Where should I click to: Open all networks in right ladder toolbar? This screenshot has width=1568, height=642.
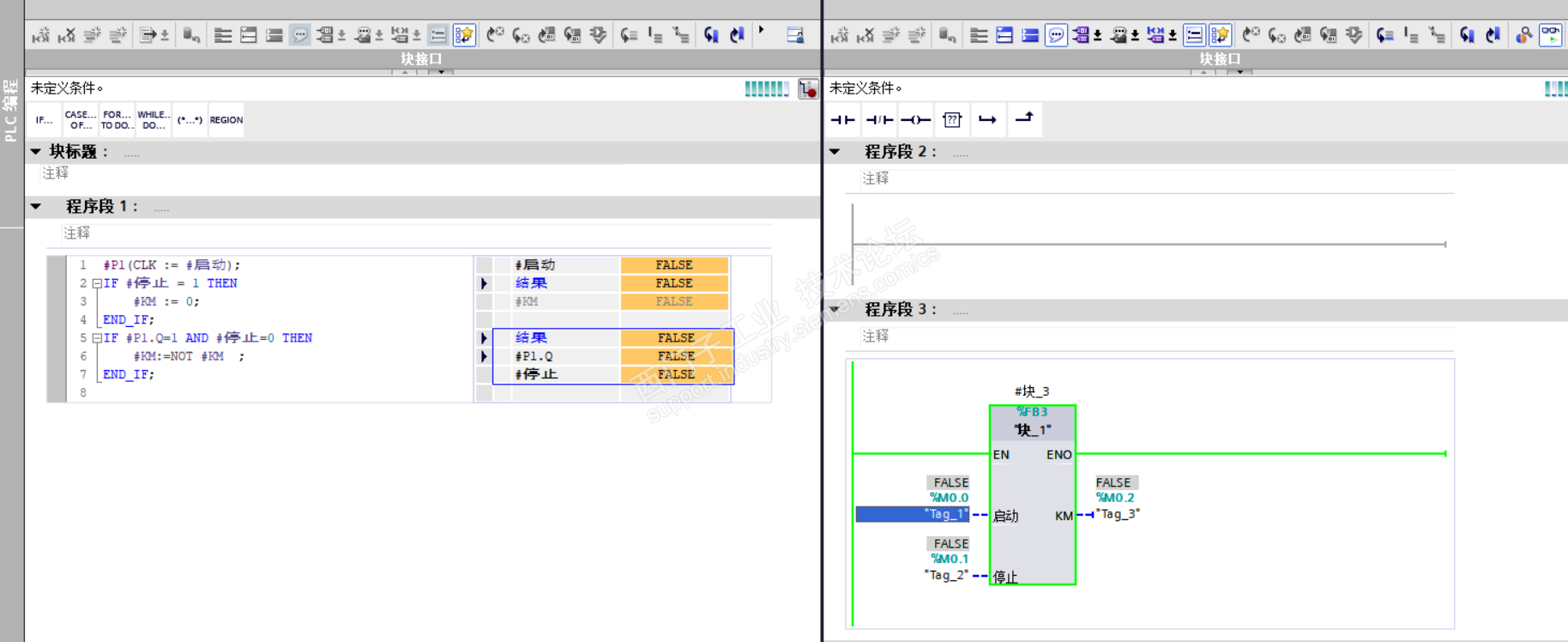(x=1004, y=35)
